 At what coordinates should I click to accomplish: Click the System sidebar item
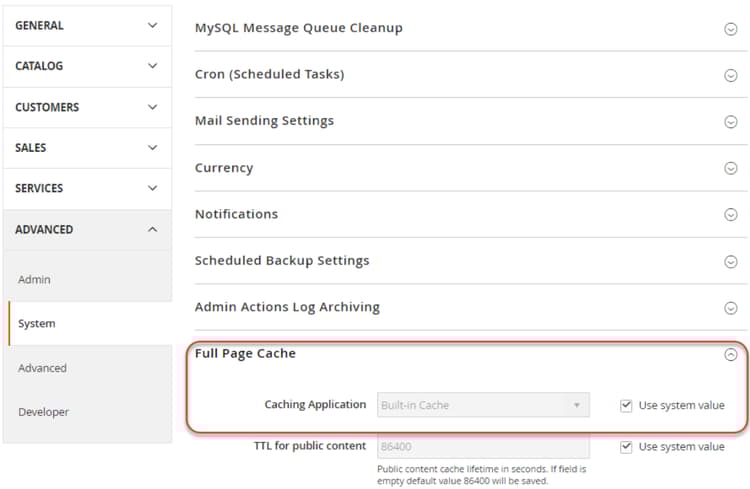[x=37, y=323]
